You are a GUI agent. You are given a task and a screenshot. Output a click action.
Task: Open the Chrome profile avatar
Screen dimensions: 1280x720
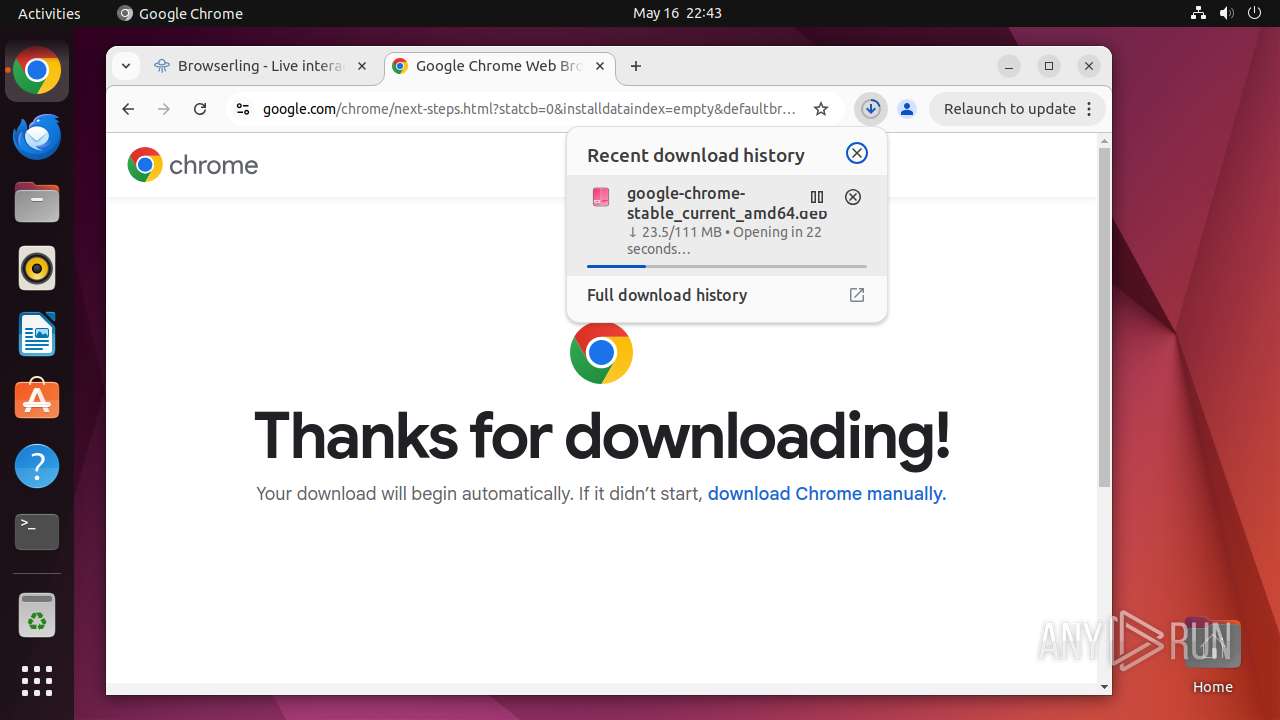(x=907, y=109)
